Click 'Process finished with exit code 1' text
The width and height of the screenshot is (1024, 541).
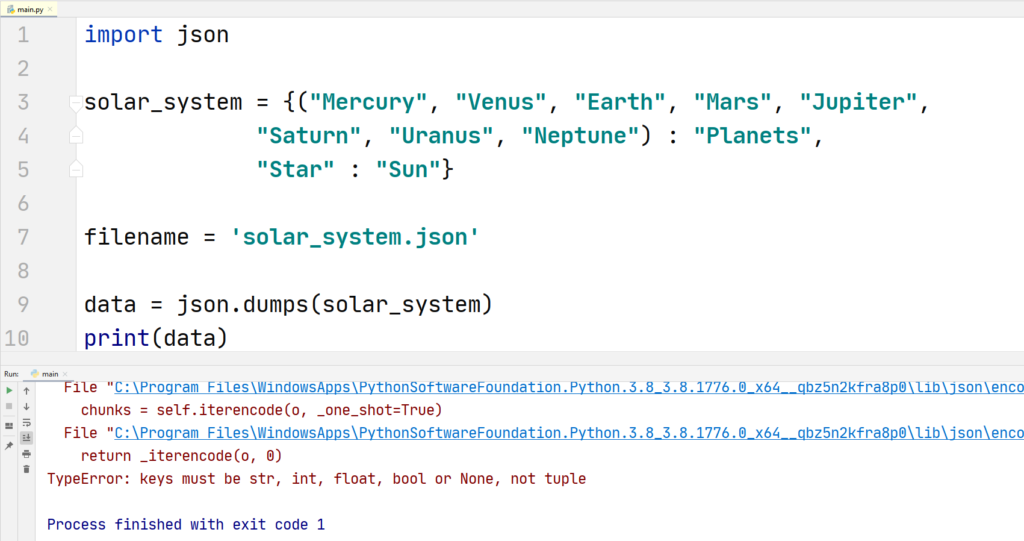click(185, 525)
